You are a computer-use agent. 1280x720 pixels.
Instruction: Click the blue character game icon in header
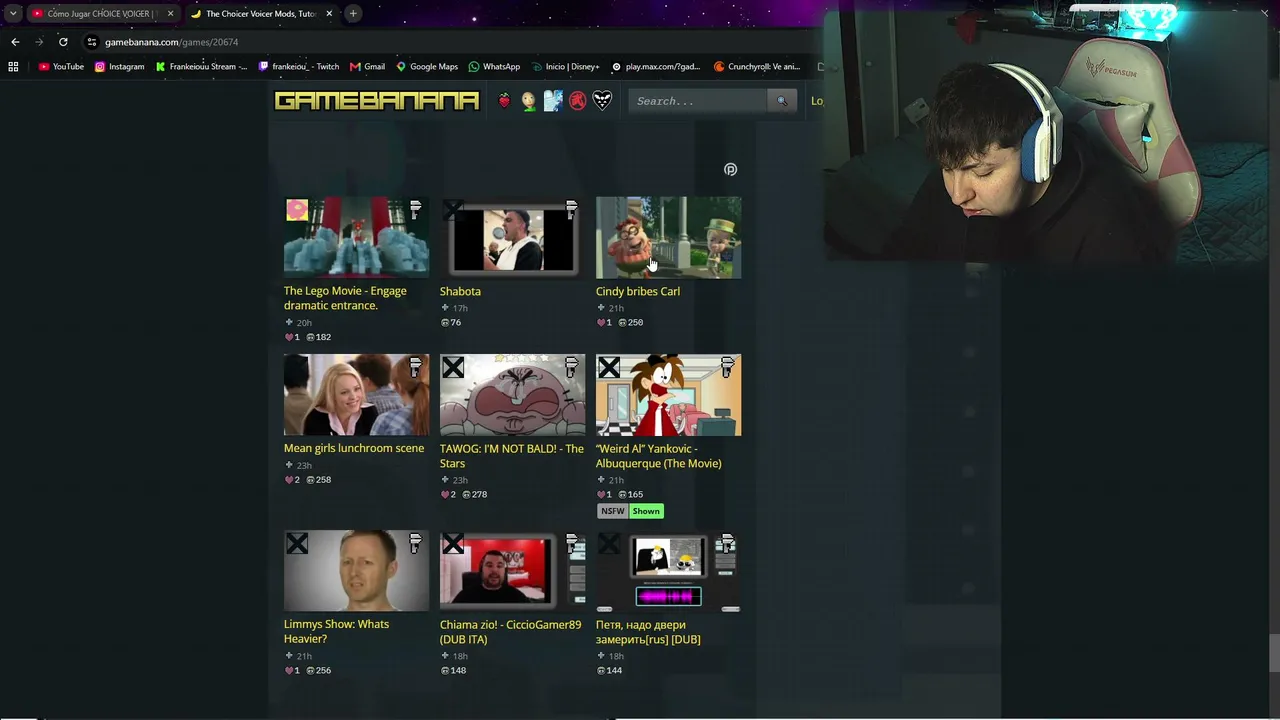point(553,101)
